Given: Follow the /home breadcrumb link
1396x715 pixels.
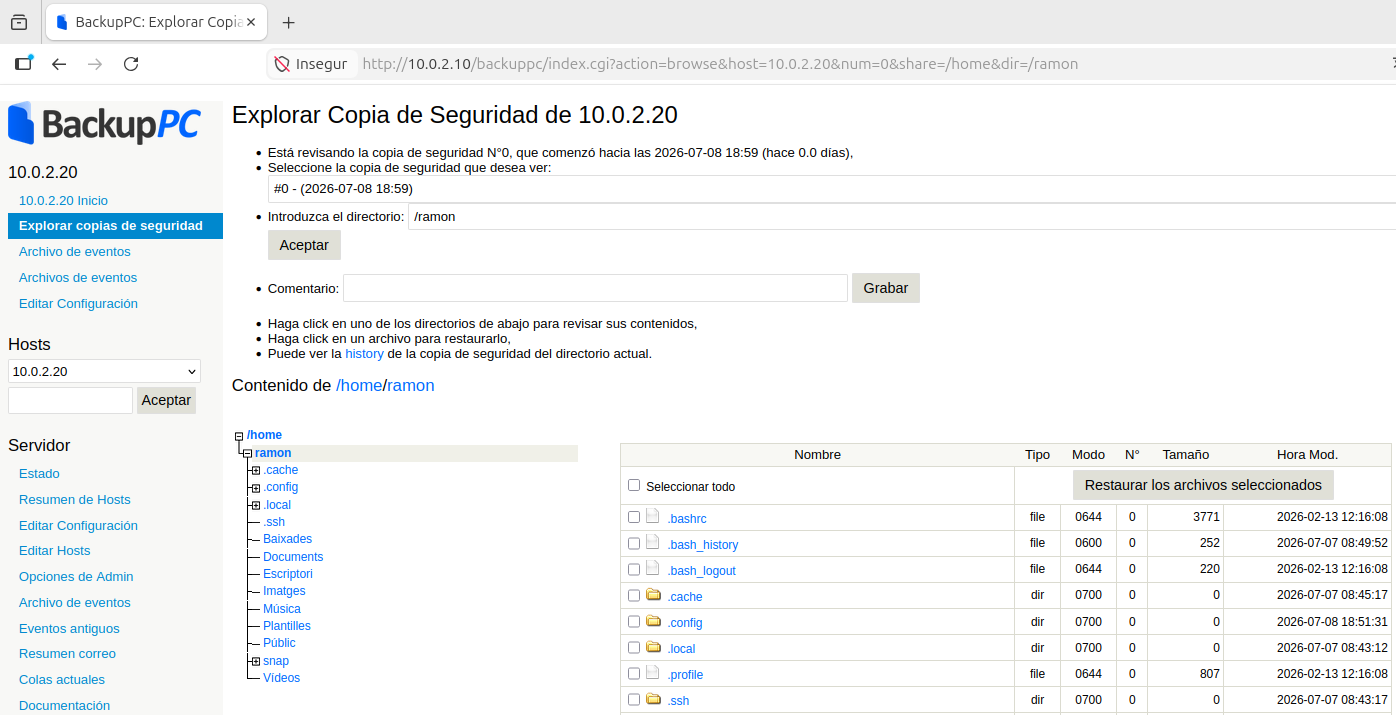Looking at the screenshot, I should (x=359, y=385).
